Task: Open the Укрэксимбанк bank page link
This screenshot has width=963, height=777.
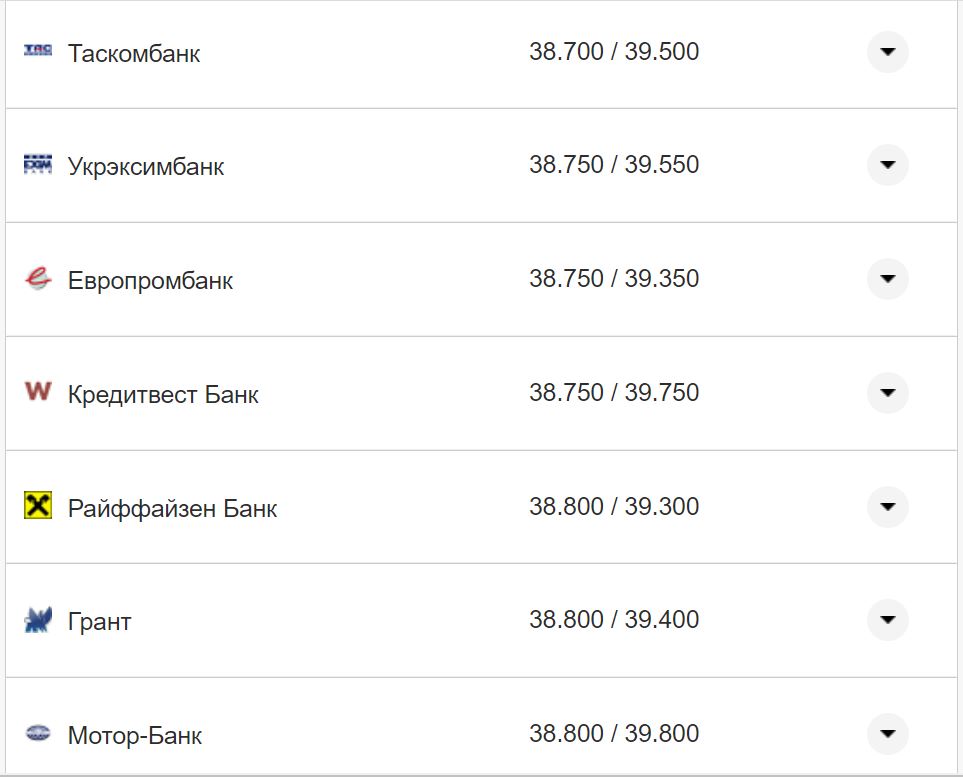Action: coord(144,165)
